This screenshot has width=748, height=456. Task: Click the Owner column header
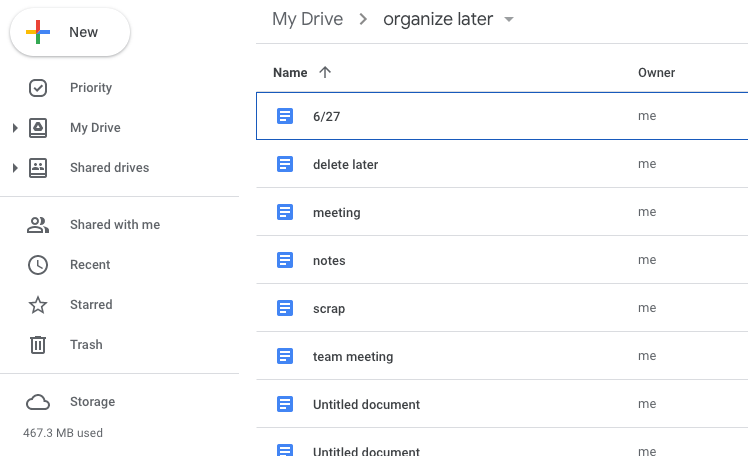pyautogui.click(x=656, y=72)
